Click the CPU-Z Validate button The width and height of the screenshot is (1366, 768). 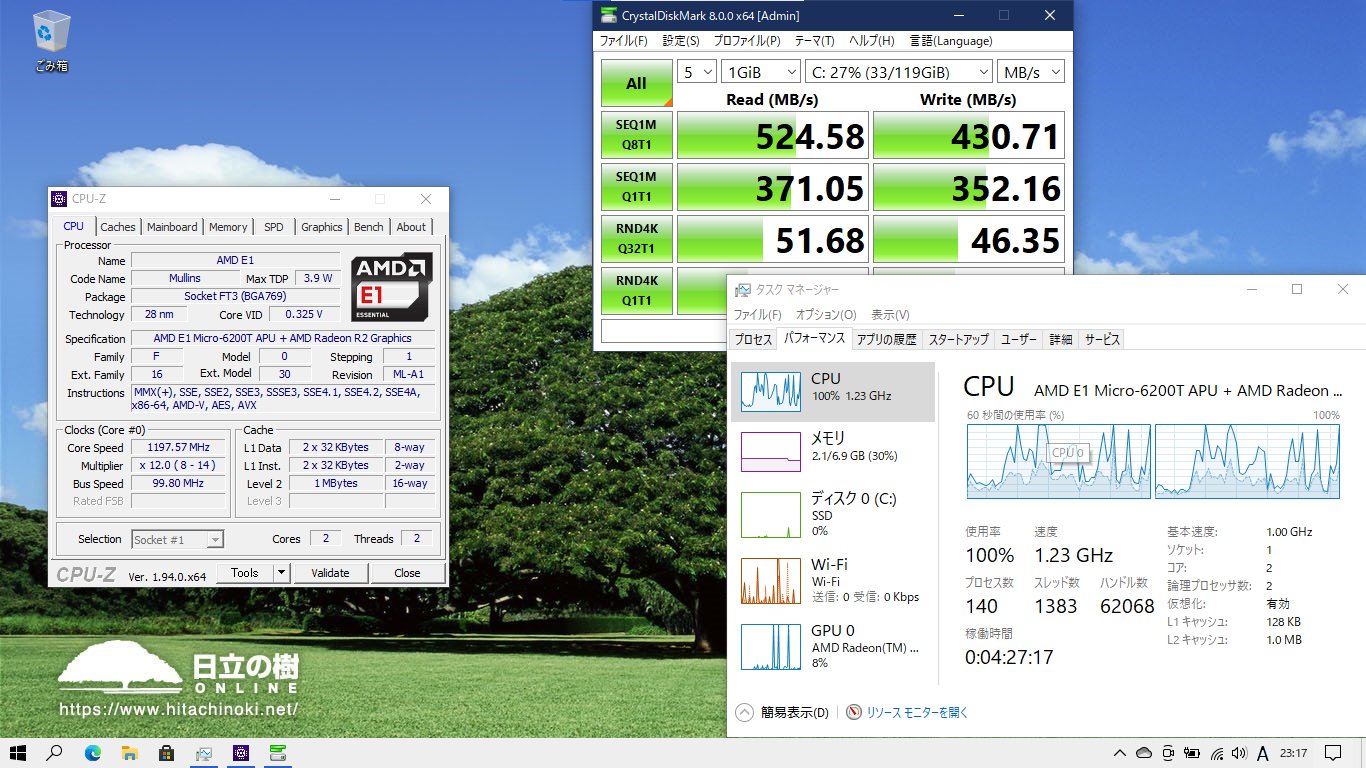[x=330, y=573]
